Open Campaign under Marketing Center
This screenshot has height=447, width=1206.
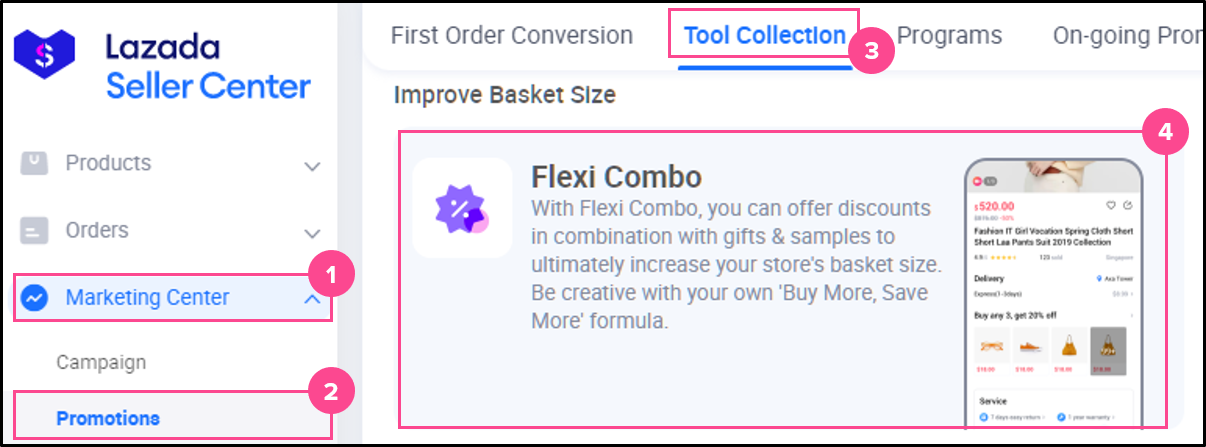tap(101, 362)
